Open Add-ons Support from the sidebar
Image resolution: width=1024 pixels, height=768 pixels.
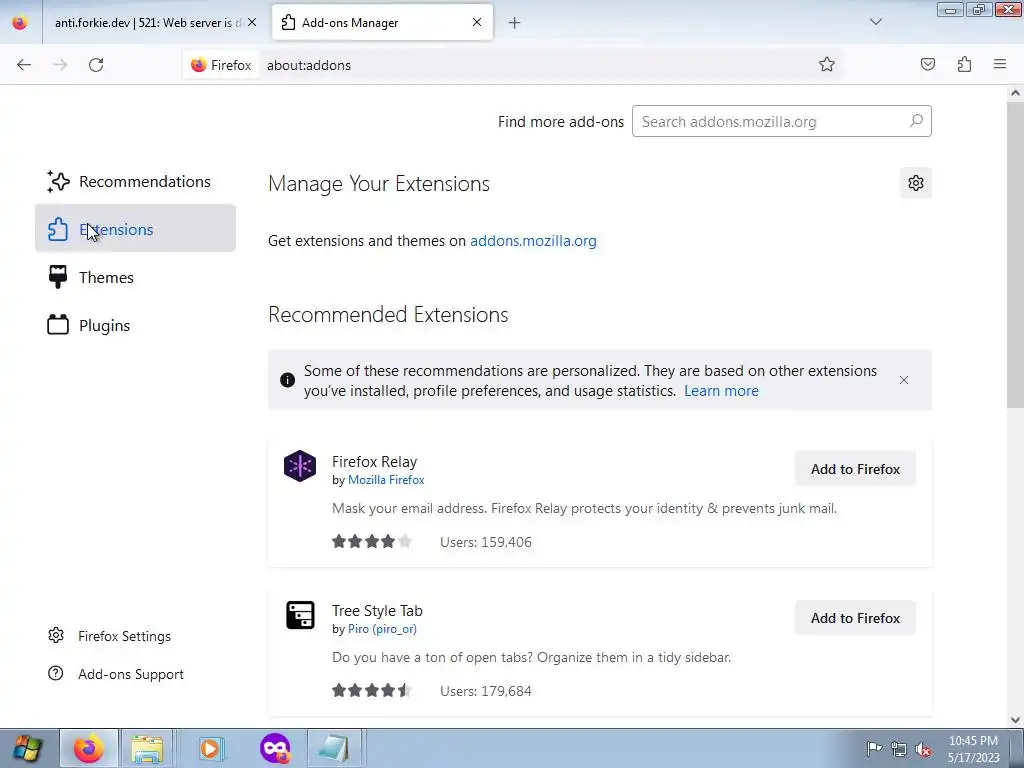click(x=116, y=674)
